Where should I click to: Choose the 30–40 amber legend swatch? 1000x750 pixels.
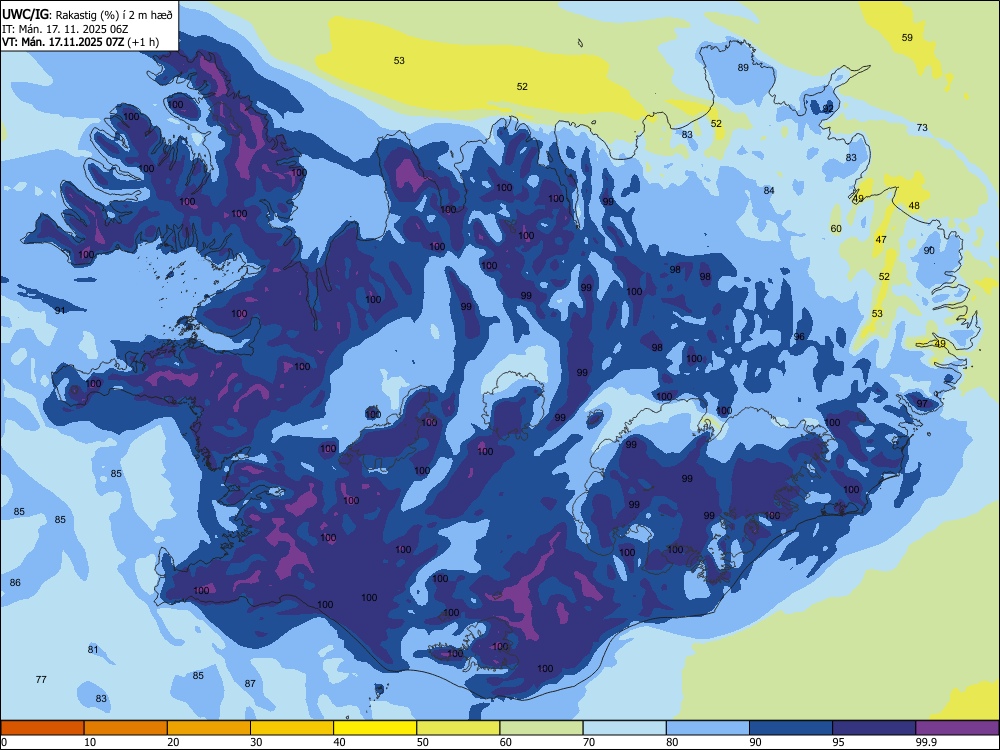292,728
